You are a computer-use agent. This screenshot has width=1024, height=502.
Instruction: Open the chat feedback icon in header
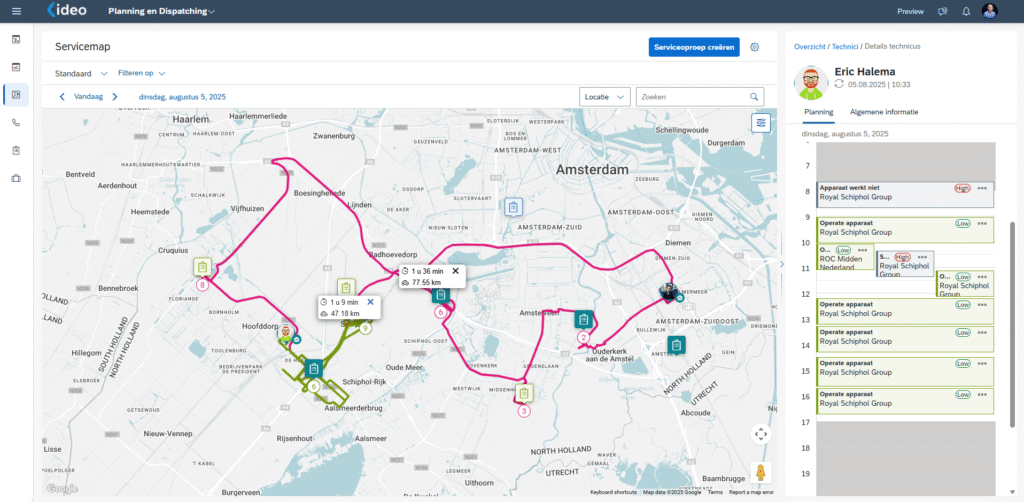coord(942,11)
